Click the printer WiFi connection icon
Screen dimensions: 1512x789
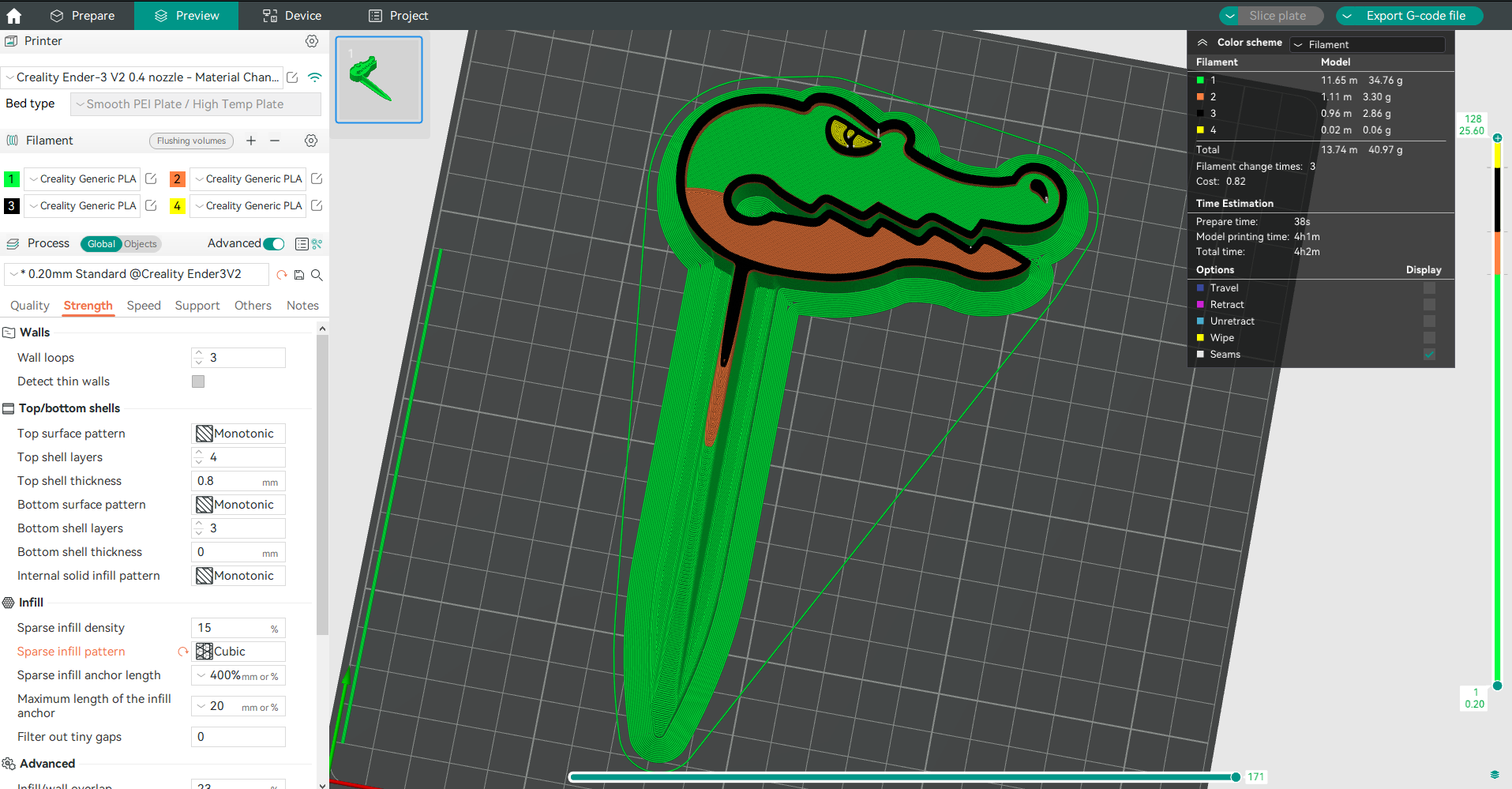click(315, 77)
